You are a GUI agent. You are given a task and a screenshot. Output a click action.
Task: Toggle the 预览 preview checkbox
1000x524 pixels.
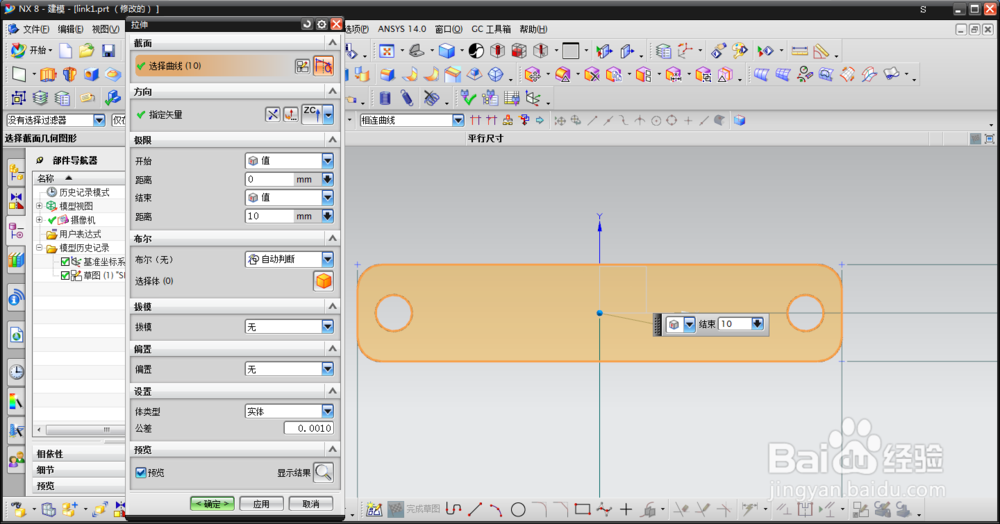141,472
